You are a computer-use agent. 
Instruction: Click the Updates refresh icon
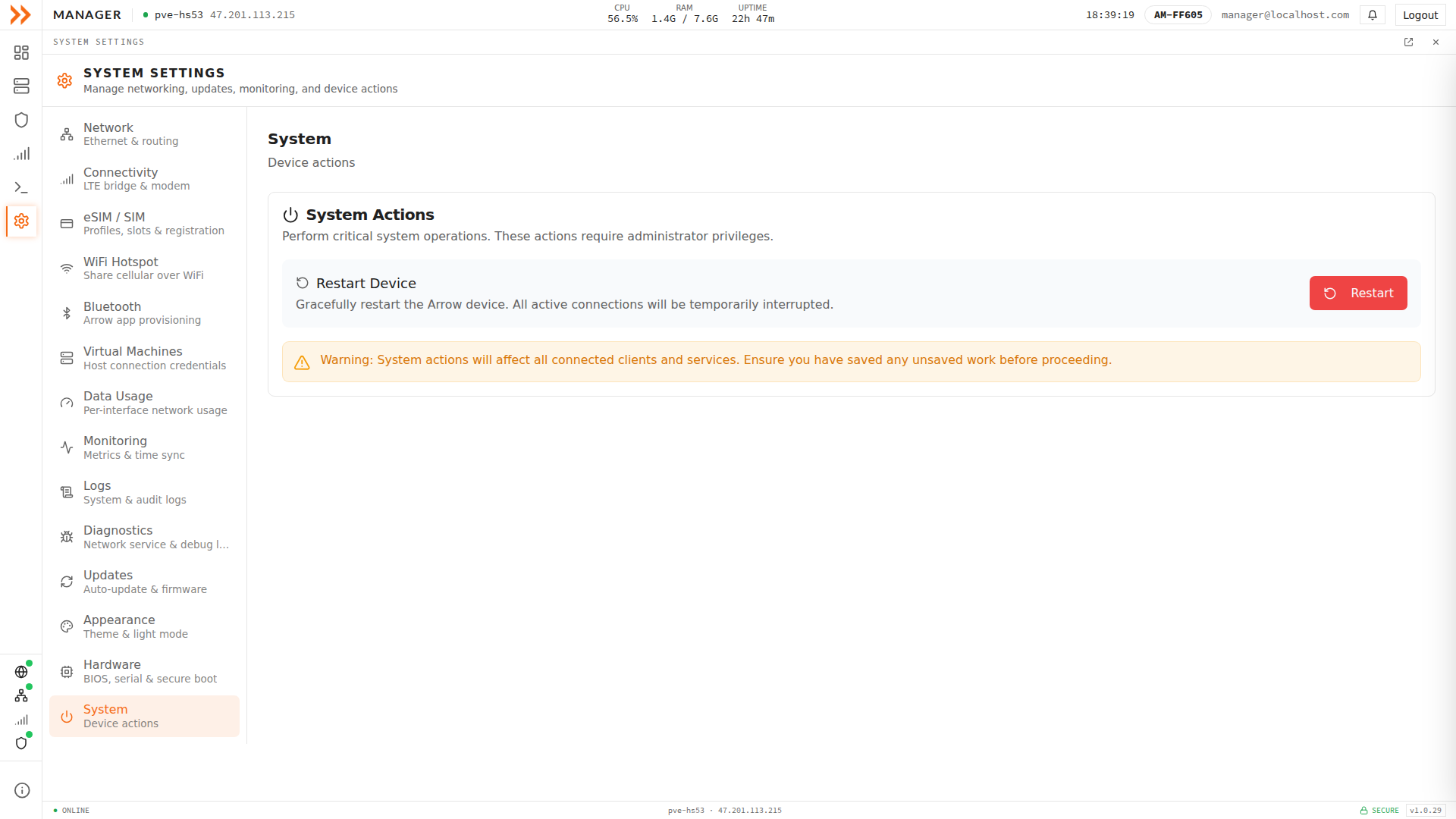coord(67,582)
